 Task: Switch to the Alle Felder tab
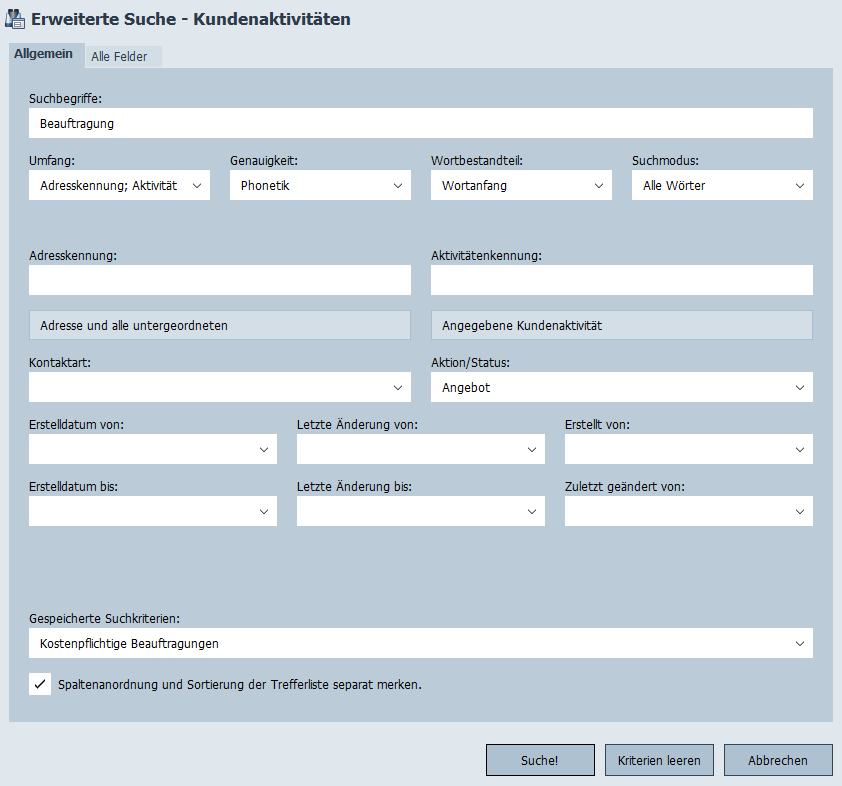click(119, 57)
